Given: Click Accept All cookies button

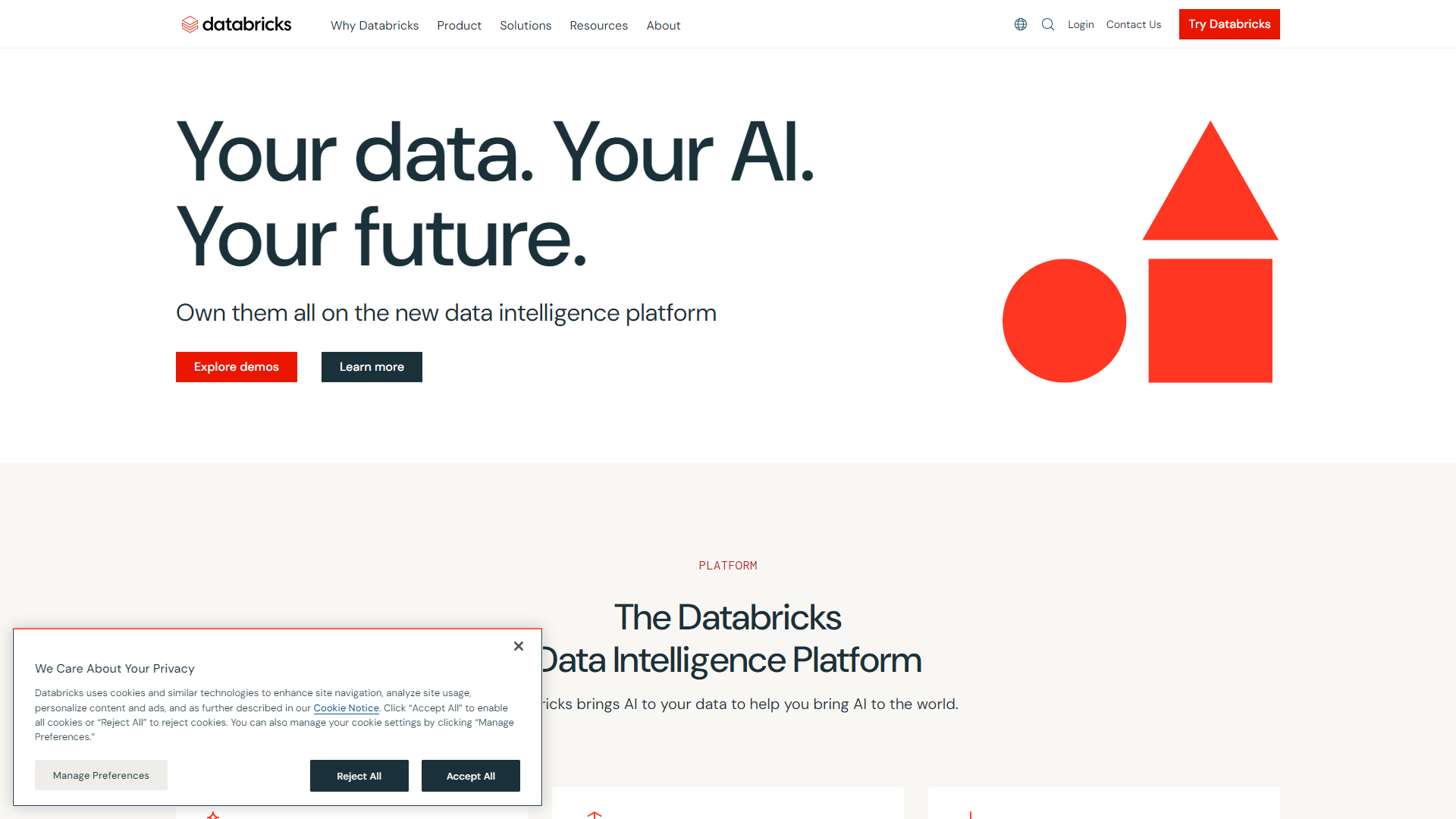Looking at the screenshot, I should click(x=470, y=775).
